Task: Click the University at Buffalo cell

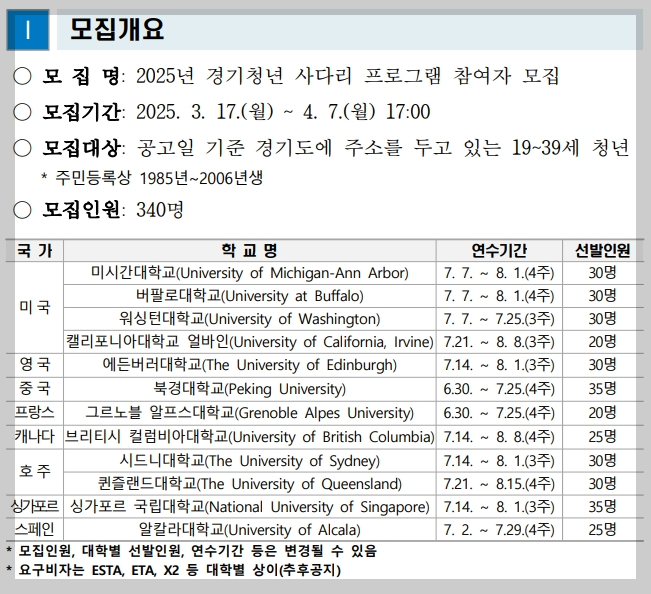Action: (x=250, y=296)
